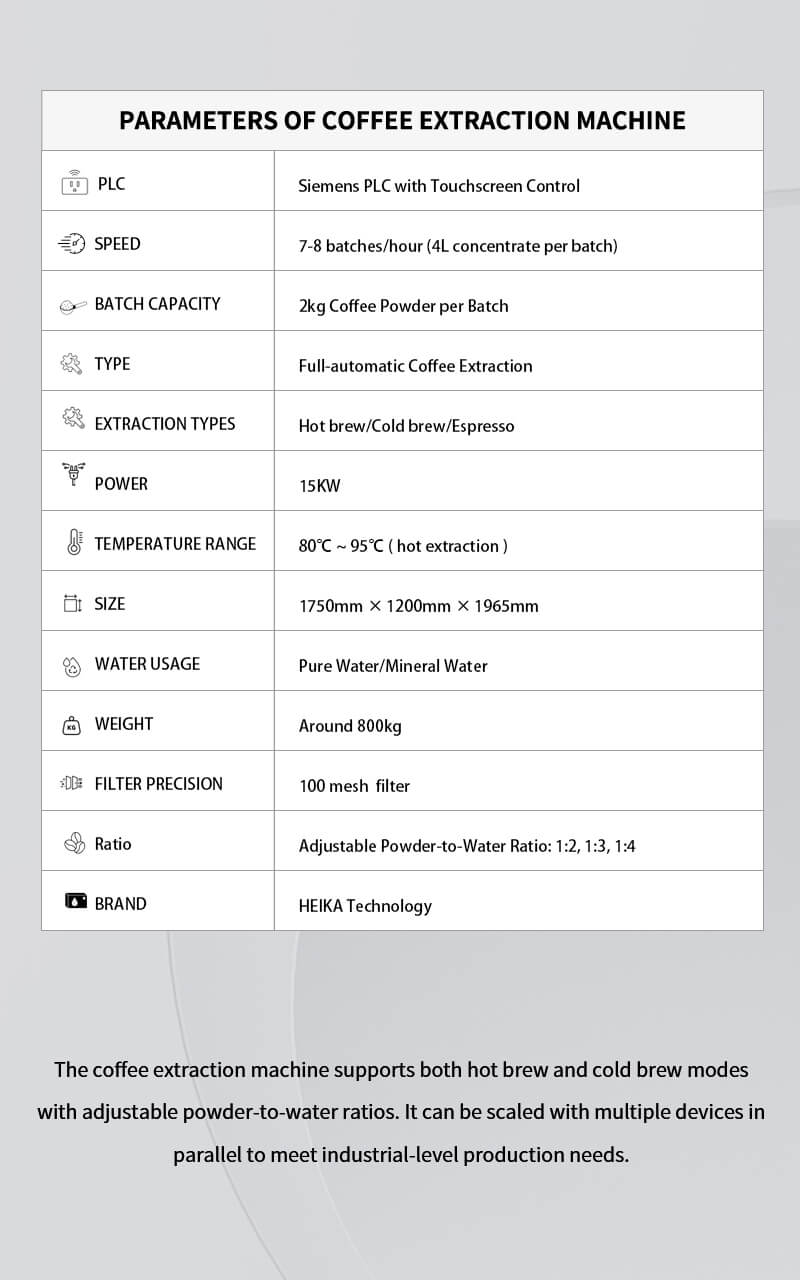
Task: Click the KG weight icon beside WEIGHT
Action: tap(72, 726)
